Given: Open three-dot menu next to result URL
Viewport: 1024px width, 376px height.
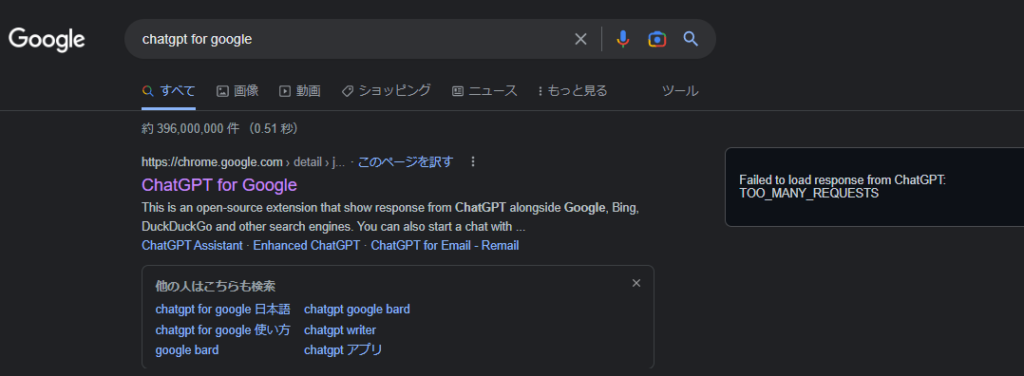Looking at the screenshot, I should (x=473, y=162).
